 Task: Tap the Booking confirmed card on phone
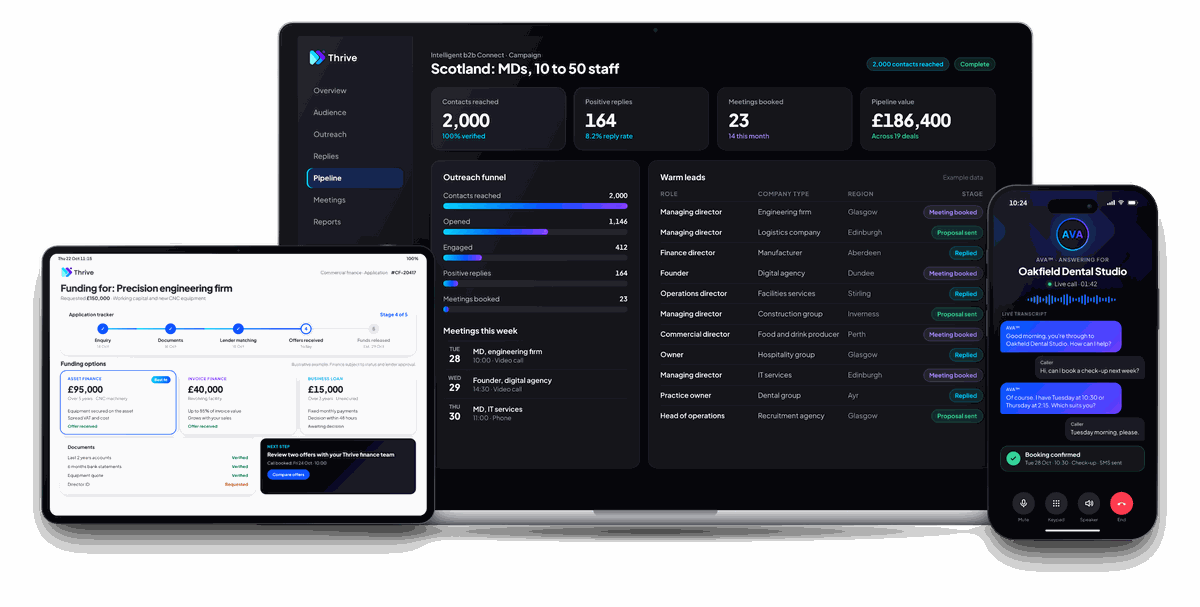point(1072,458)
